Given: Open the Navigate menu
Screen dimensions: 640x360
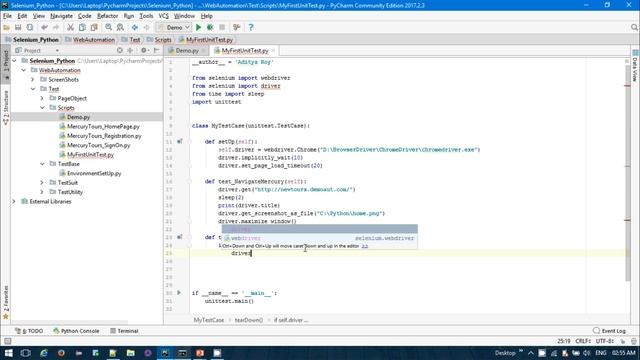Looking at the screenshot, I should tap(61, 16).
